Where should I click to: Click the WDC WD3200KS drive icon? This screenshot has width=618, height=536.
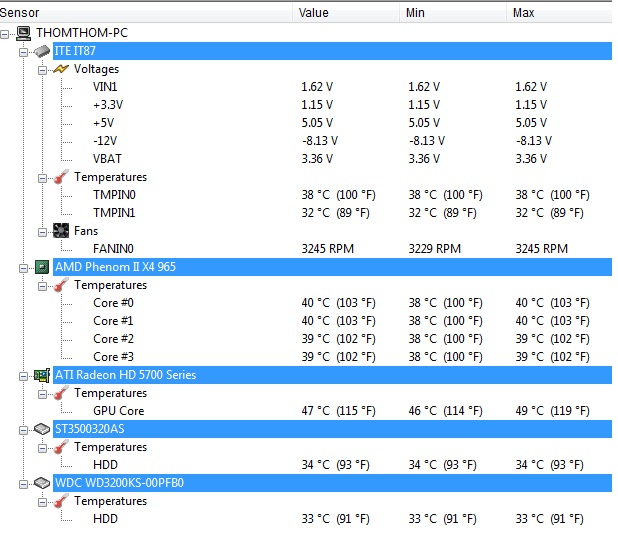coord(42,483)
